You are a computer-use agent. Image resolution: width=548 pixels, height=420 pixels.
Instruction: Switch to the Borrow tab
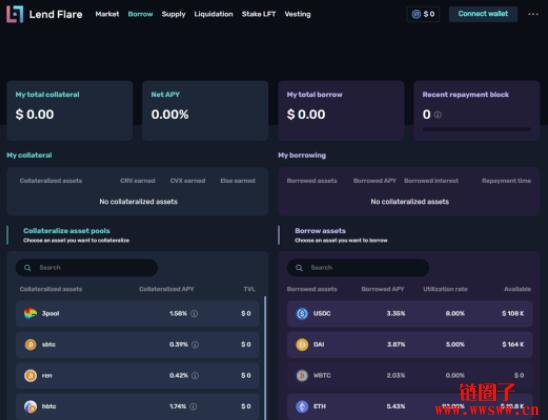coord(140,14)
